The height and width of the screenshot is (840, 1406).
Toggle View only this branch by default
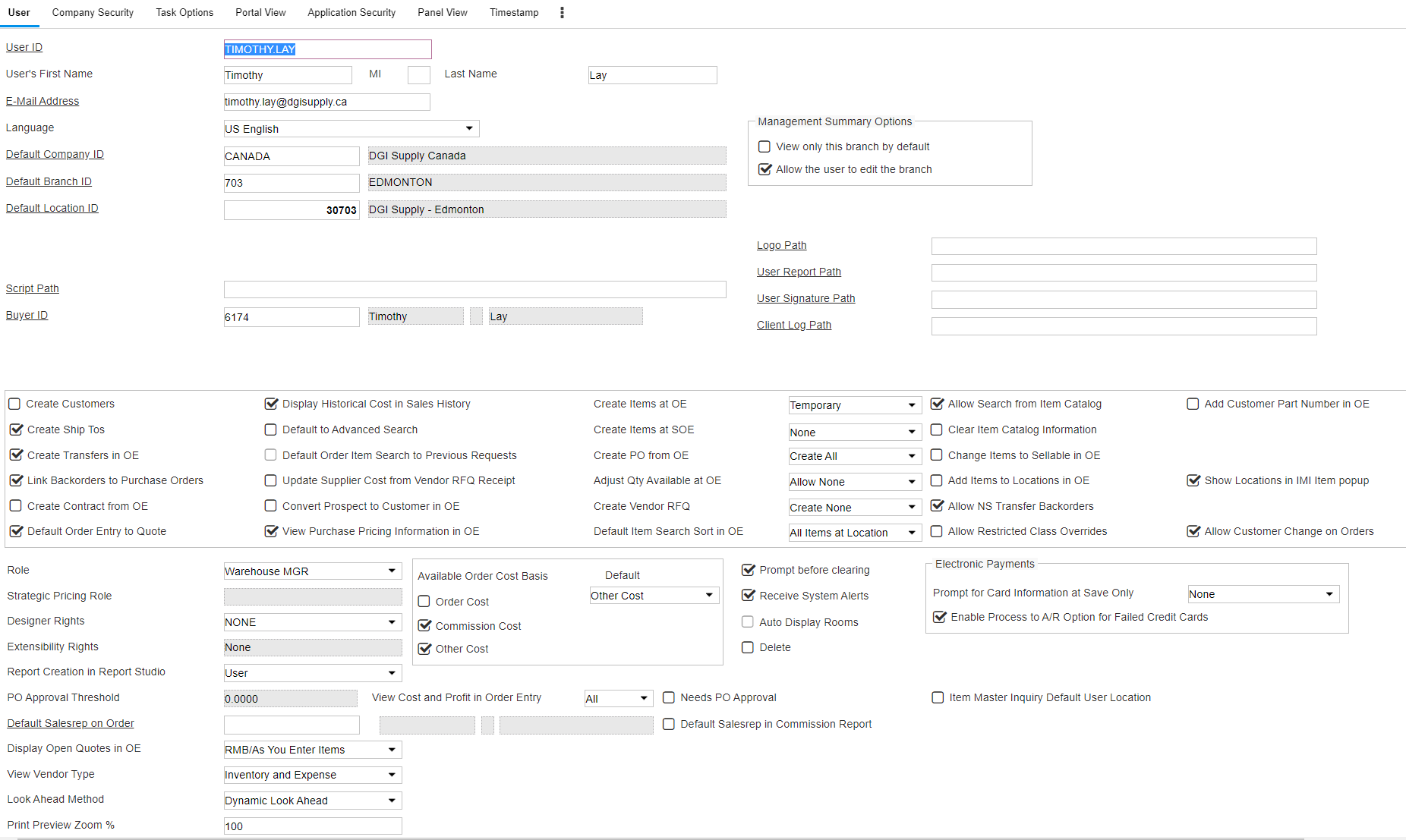coord(764,146)
